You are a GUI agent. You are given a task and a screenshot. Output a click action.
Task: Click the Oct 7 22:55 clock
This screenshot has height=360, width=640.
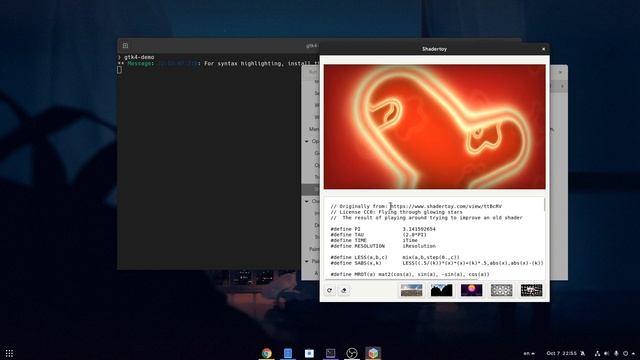(562, 353)
